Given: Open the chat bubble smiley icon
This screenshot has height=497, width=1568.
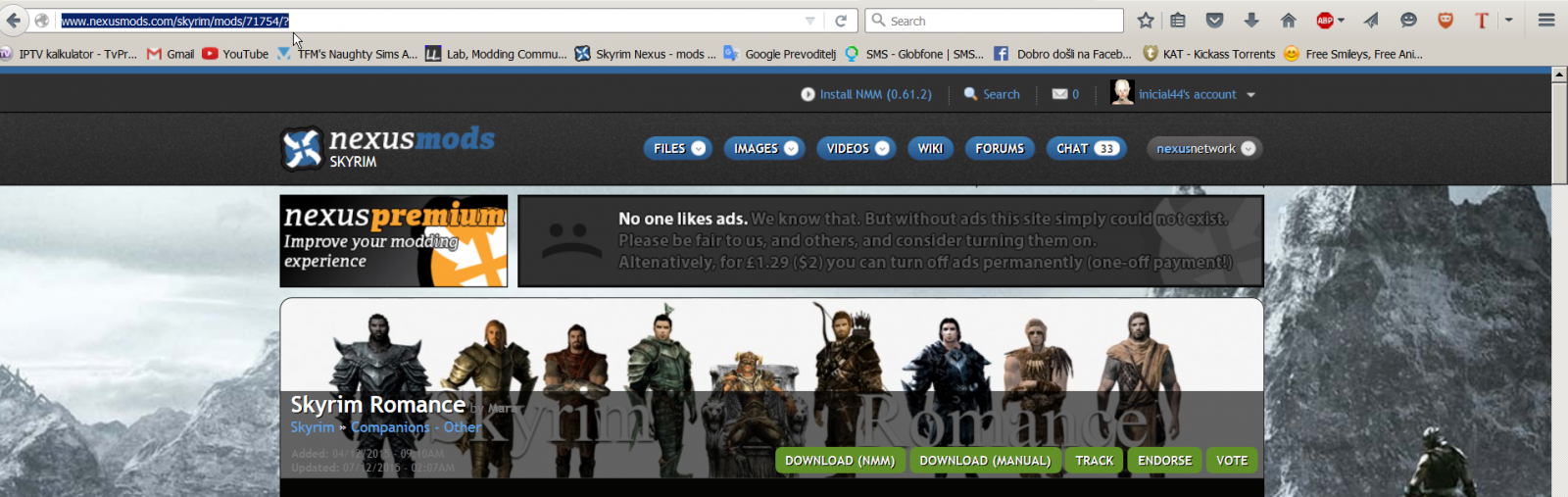Looking at the screenshot, I should coord(1408,21).
